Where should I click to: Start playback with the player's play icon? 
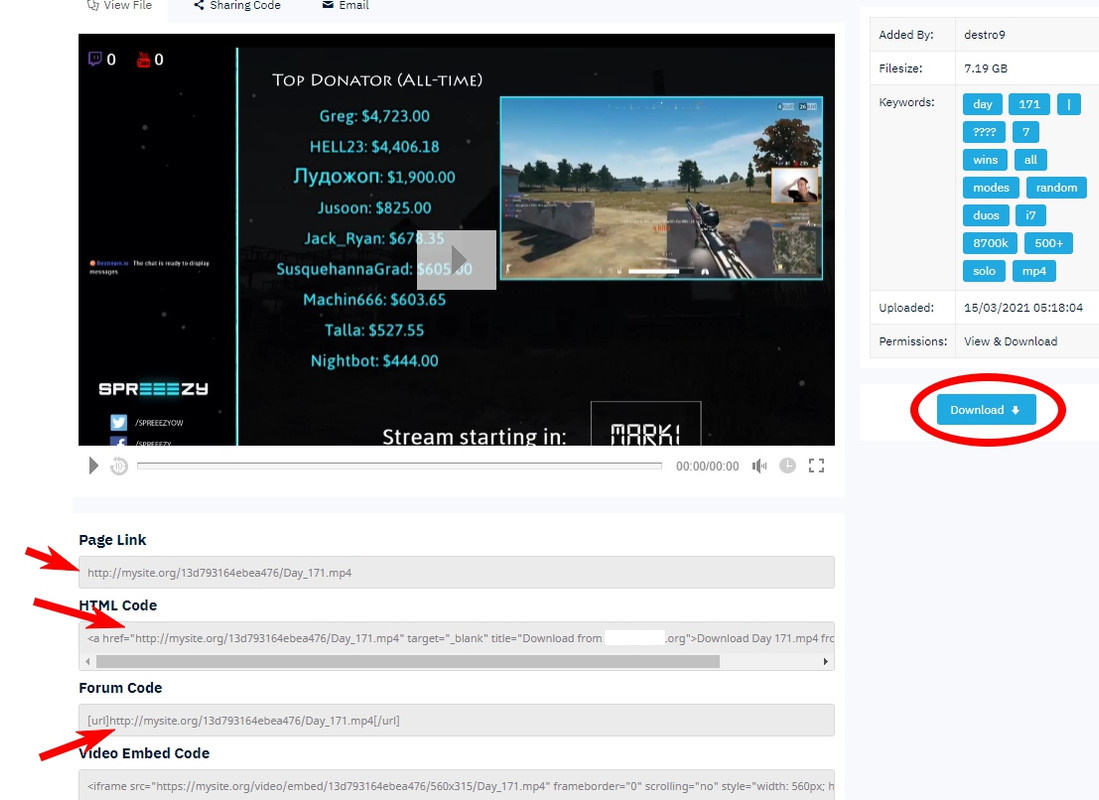point(93,466)
